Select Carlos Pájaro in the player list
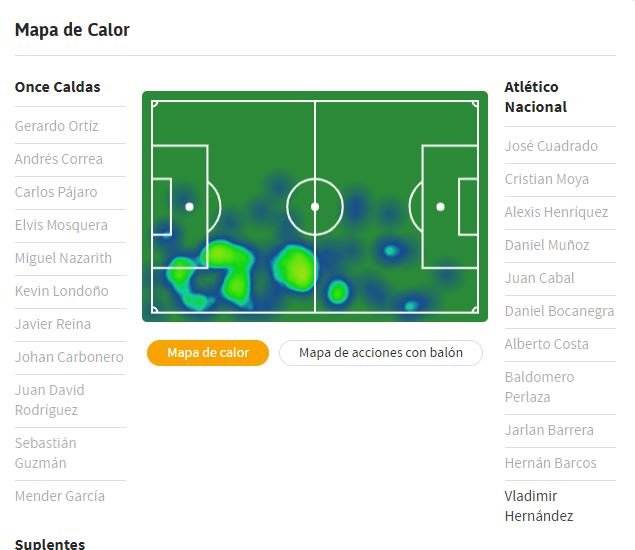The height and width of the screenshot is (550, 635). (56, 192)
